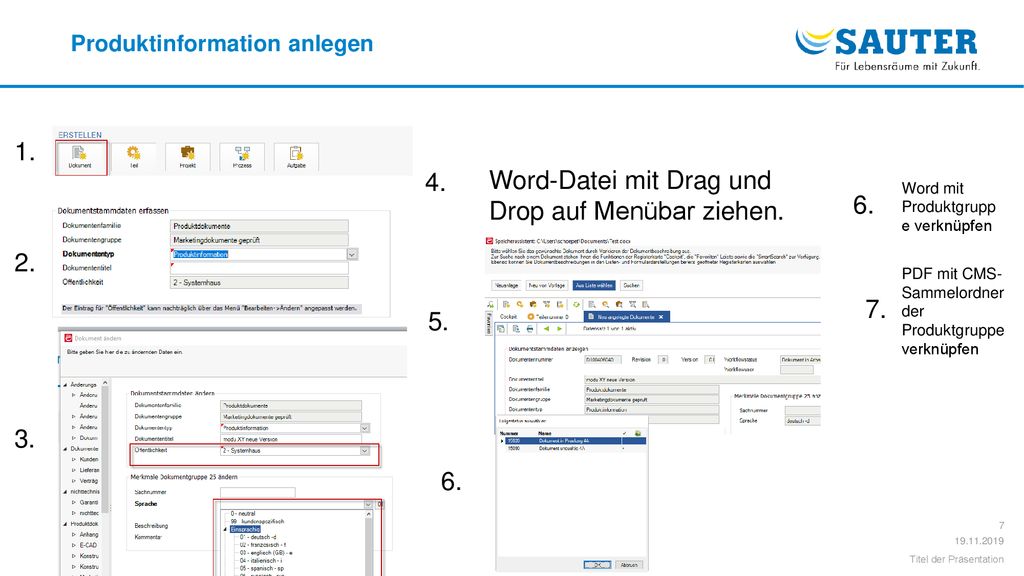Select the Projekt briefcase icon under ERSTELLEN

coord(187,157)
